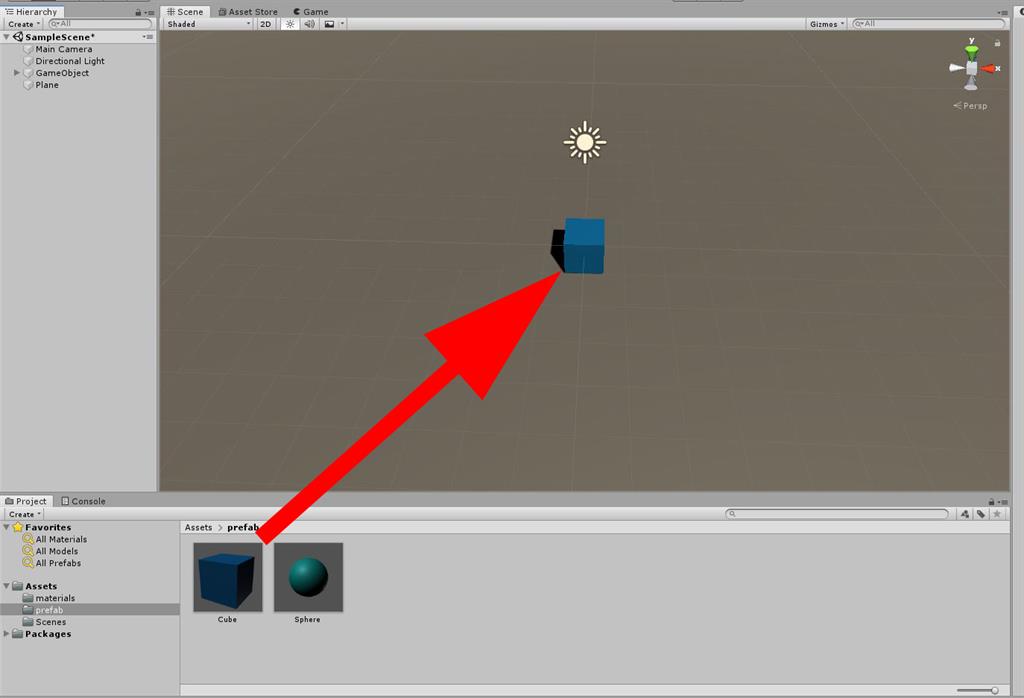Click the lock icon on the Hierarchy panel

pyautogui.click(x=138, y=12)
